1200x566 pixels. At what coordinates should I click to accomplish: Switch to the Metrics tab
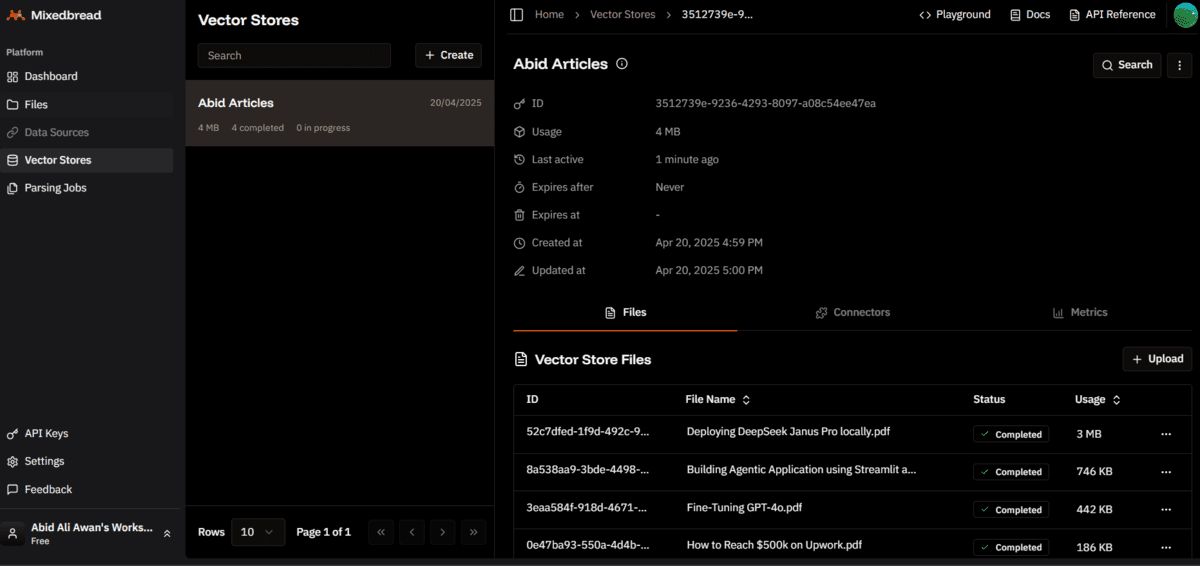point(1080,312)
